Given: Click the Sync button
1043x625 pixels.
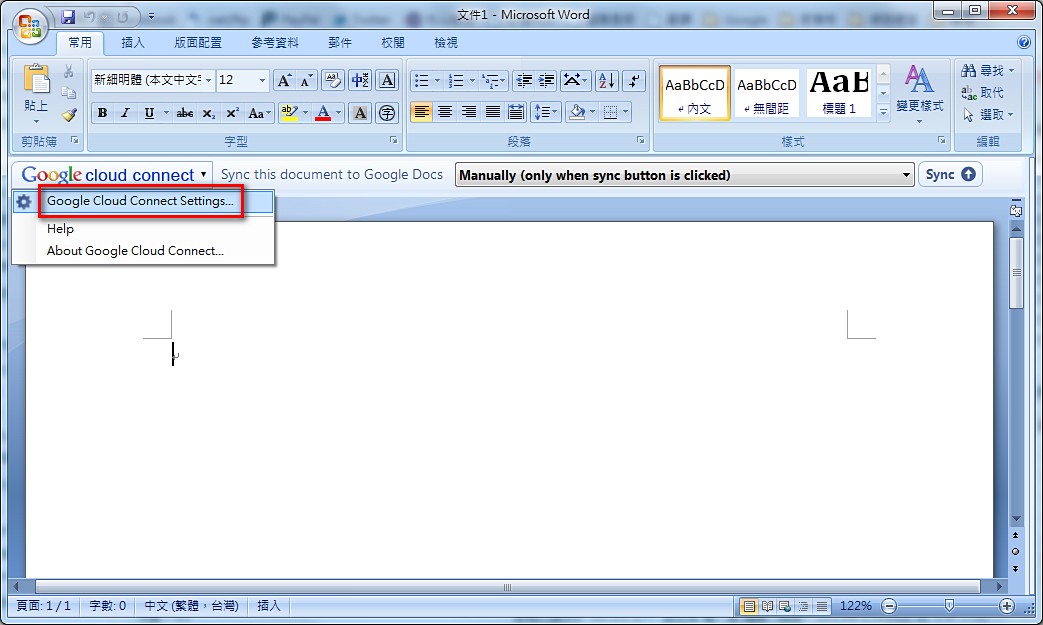Looking at the screenshot, I should click(950, 174).
